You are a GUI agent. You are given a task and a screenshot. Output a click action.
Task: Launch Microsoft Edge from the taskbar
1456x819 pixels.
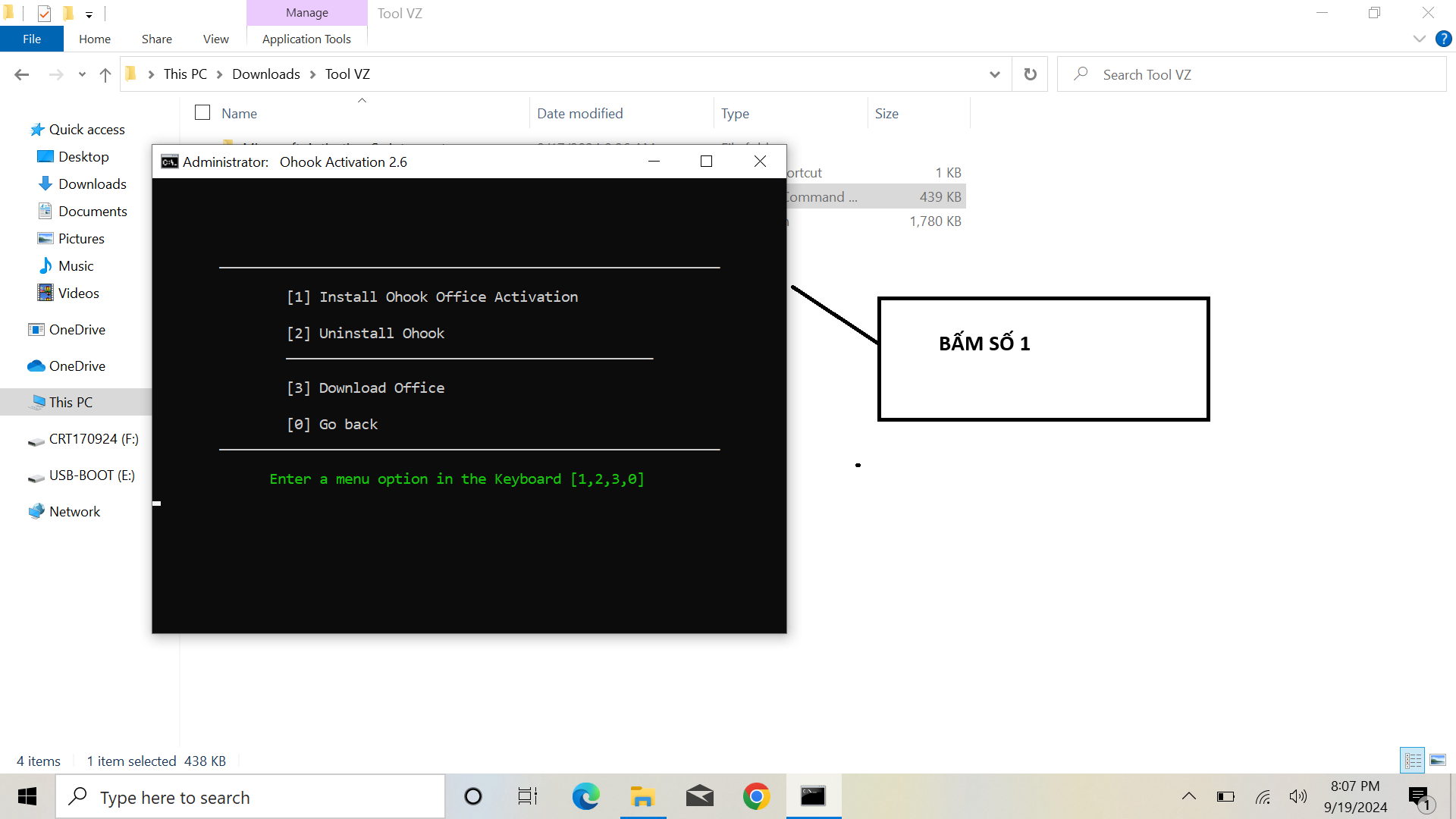click(585, 796)
